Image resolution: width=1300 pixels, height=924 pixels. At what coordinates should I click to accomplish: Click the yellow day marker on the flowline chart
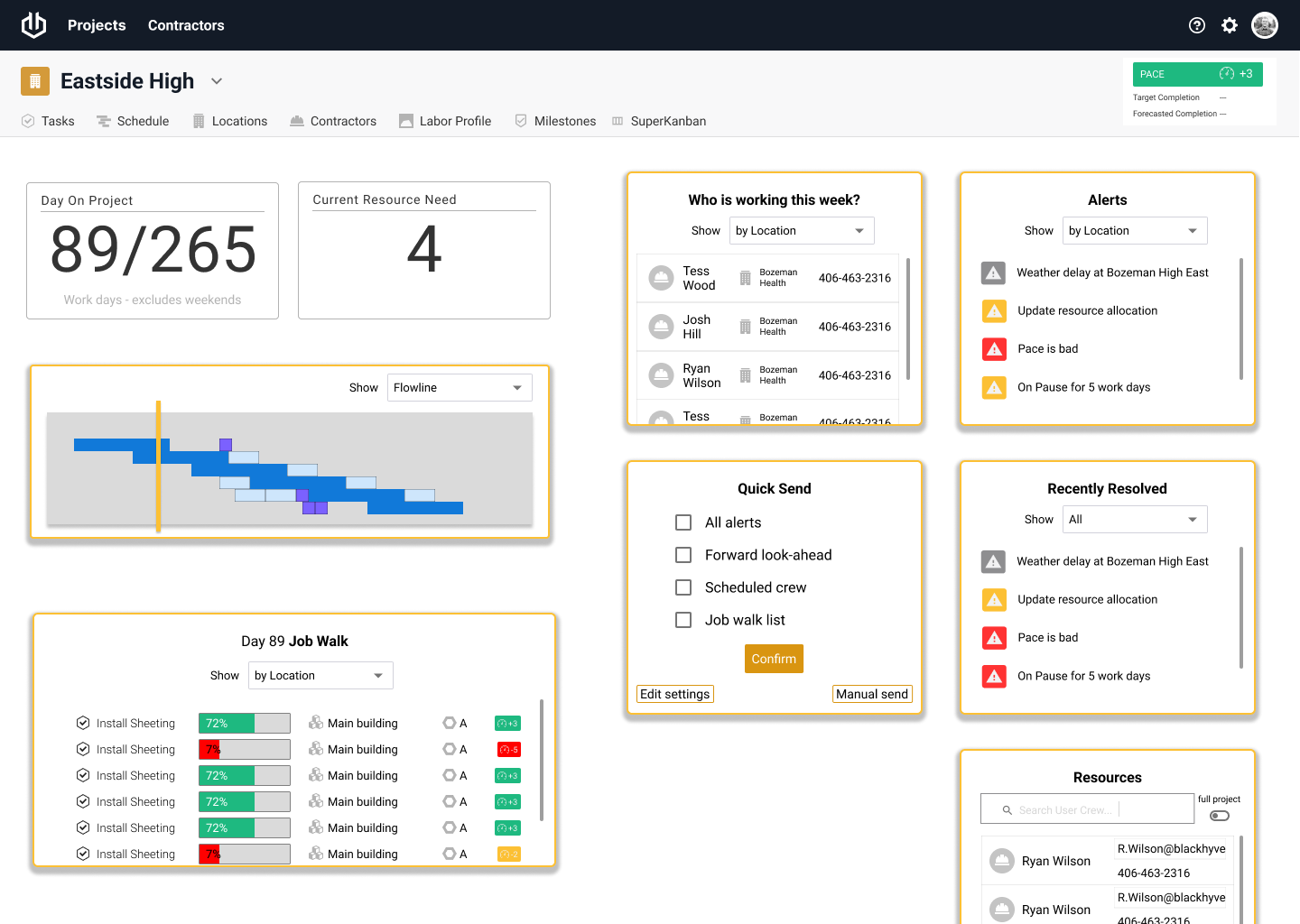[158, 467]
